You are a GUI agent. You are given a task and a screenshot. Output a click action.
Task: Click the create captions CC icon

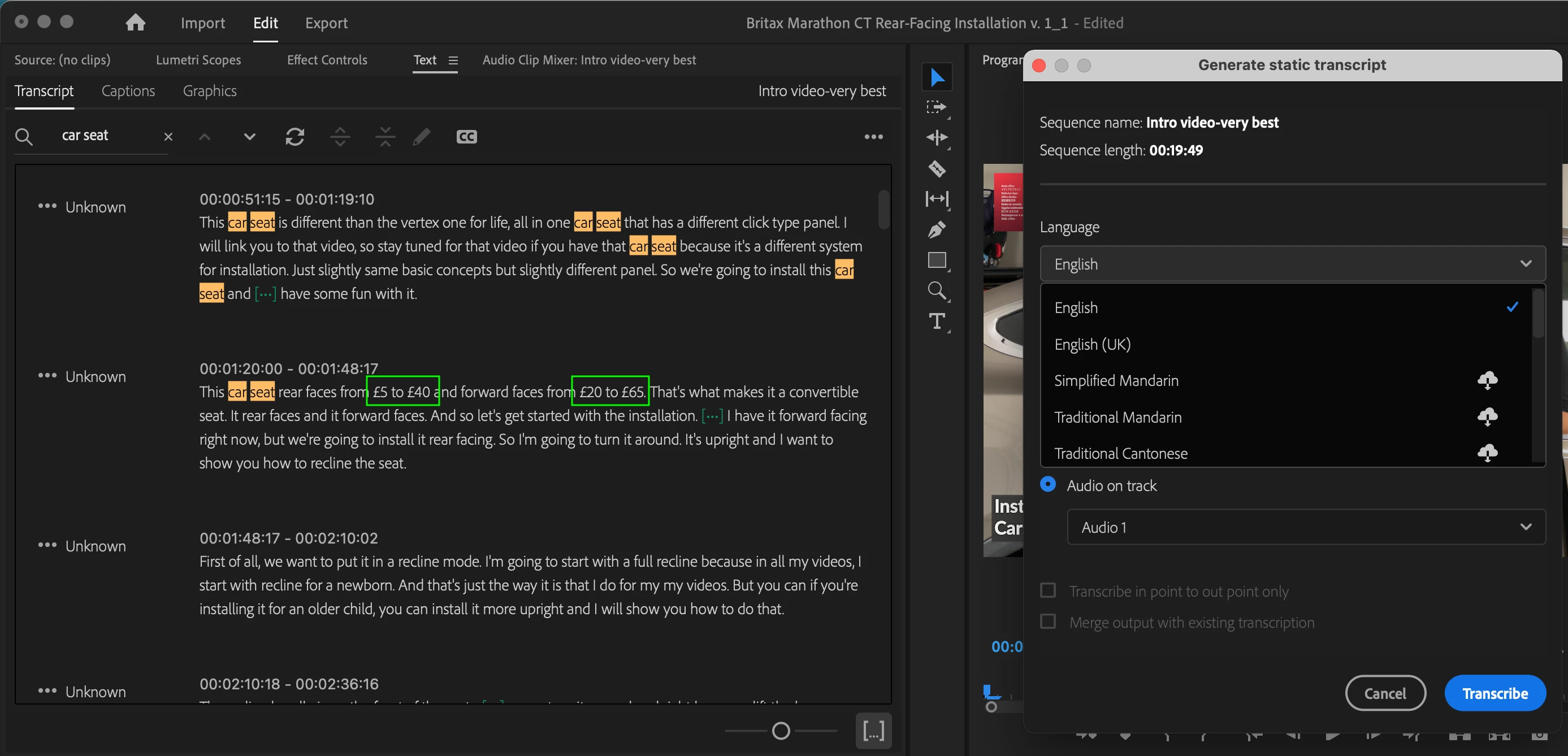[466, 136]
